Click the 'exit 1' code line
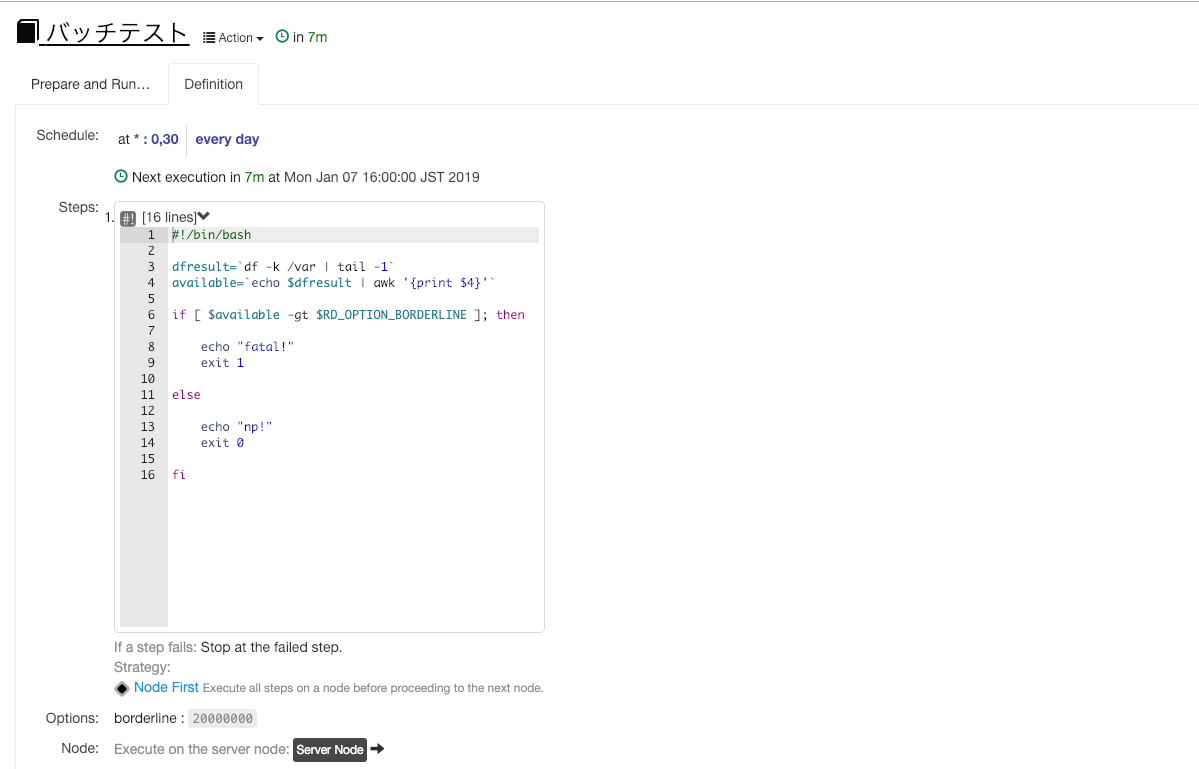 (223, 363)
